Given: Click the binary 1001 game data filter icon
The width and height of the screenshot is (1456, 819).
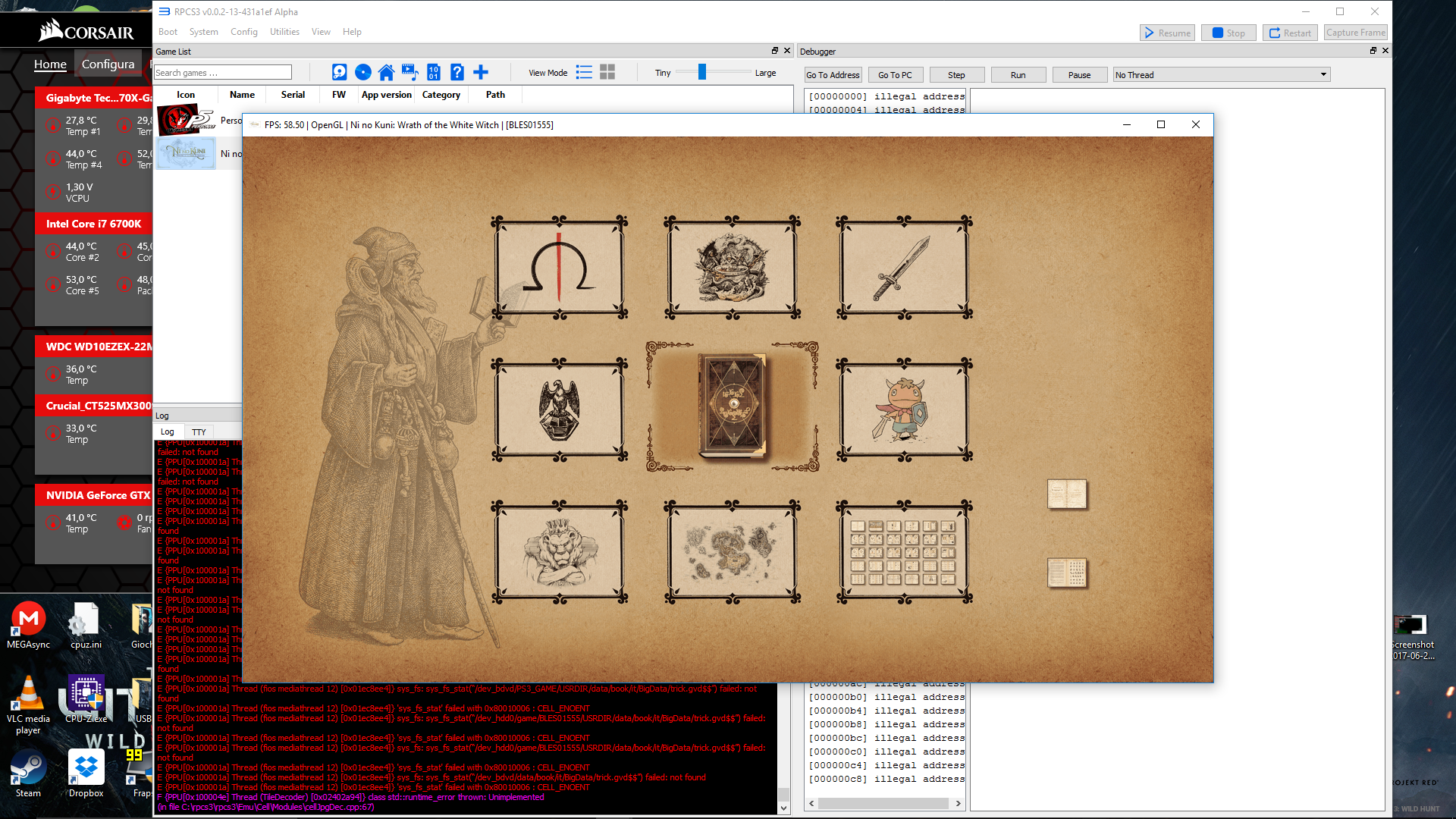Looking at the screenshot, I should (x=433, y=72).
